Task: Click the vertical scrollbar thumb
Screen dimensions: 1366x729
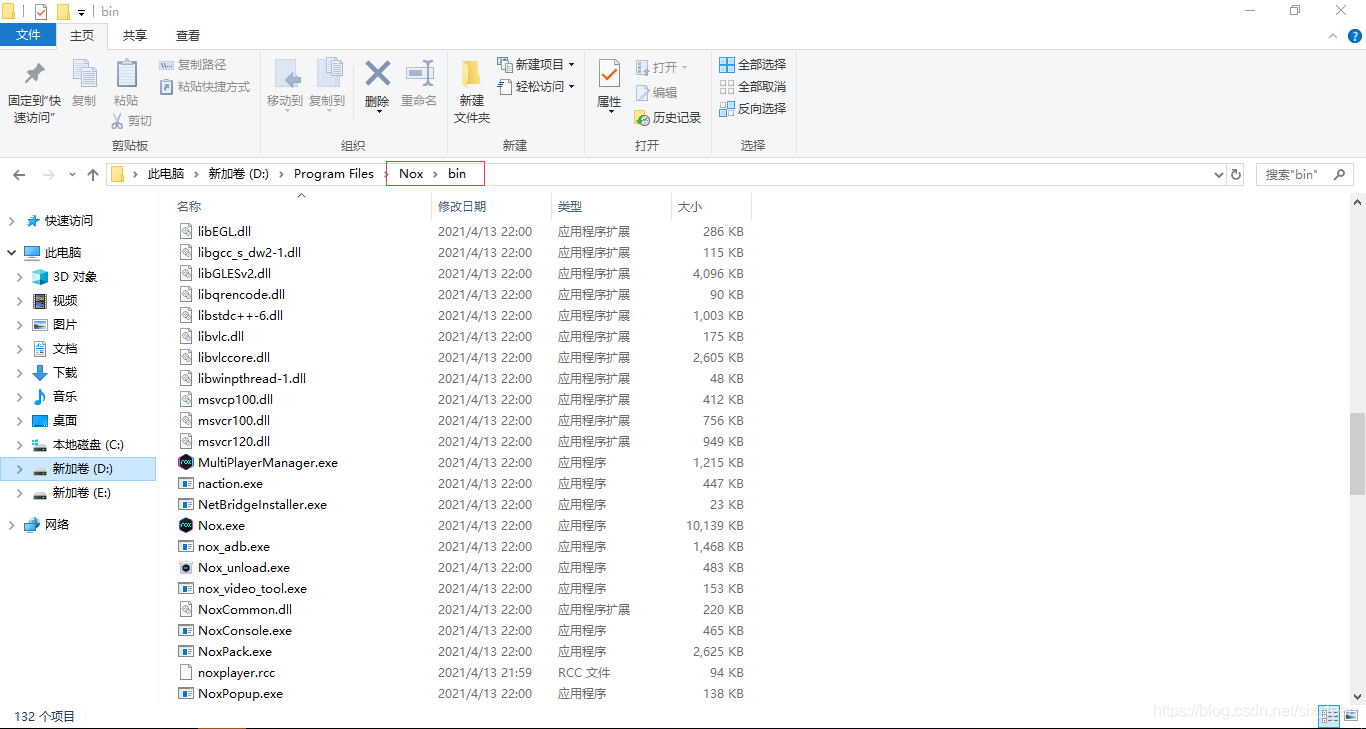Action: 1357,453
